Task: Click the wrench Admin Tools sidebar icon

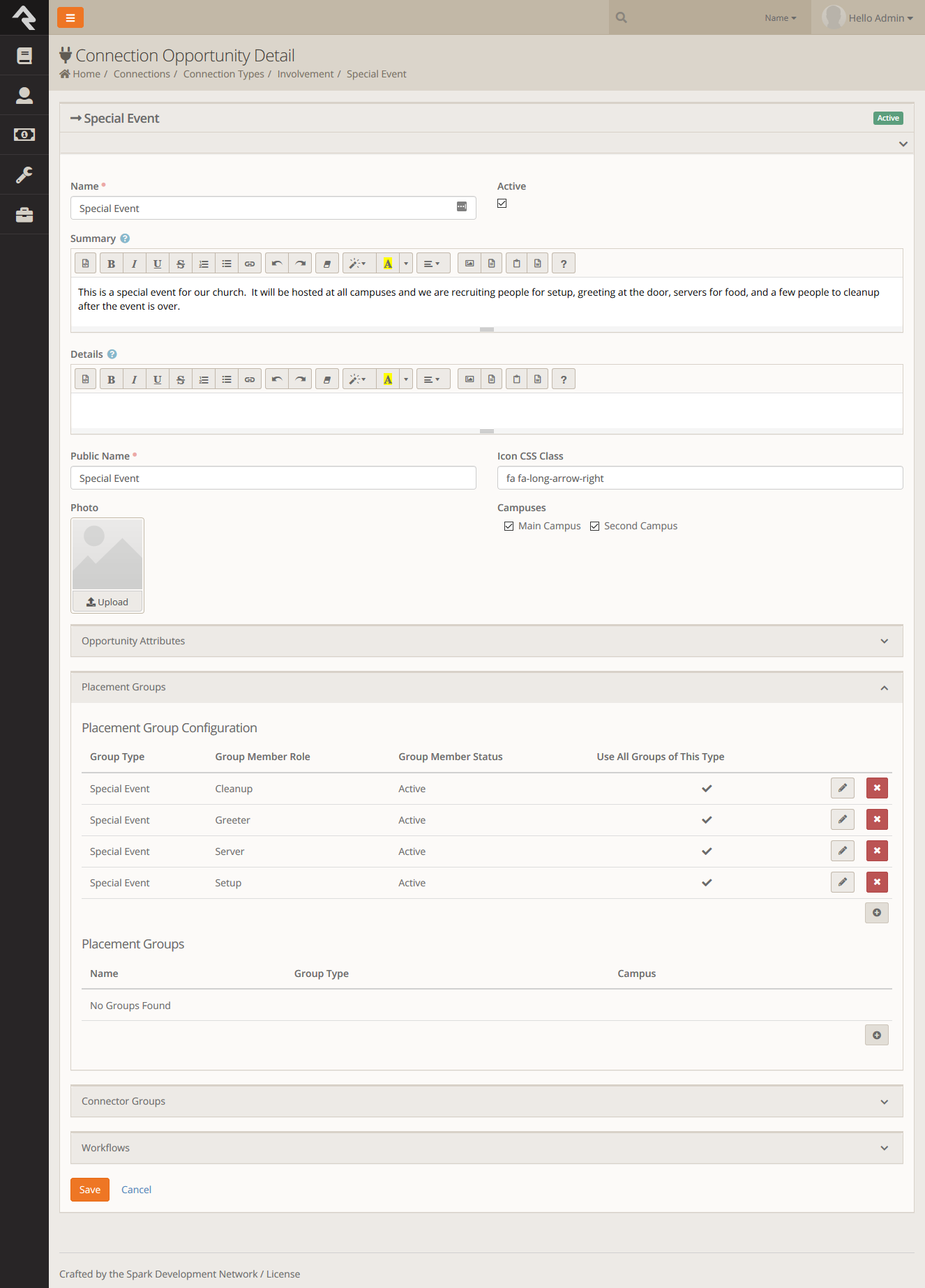Action: pos(24,174)
